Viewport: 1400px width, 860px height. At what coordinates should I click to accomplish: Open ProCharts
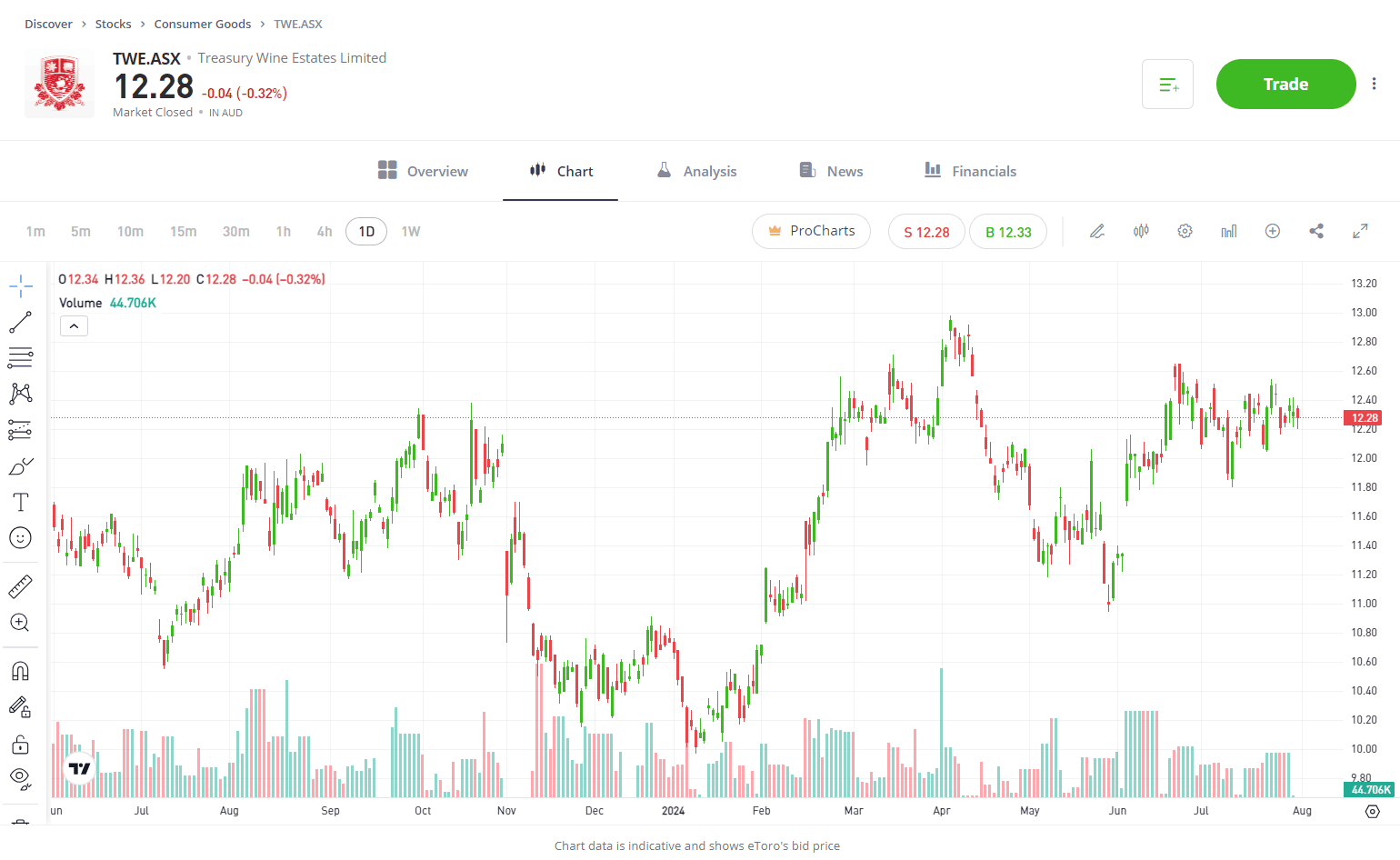[811, 231]
